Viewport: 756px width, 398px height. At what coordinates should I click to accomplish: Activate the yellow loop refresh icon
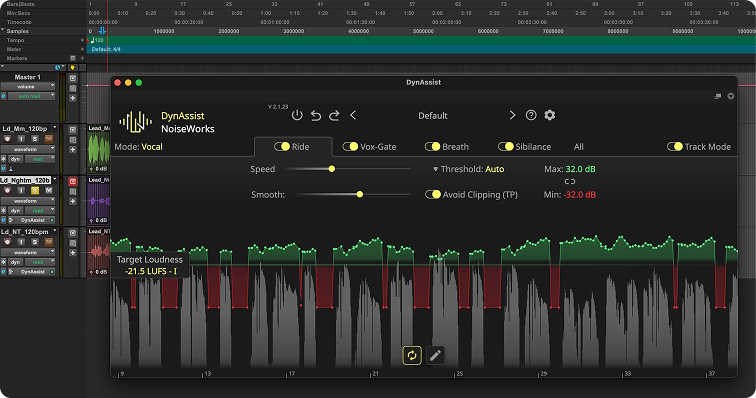tap(412, 356)
